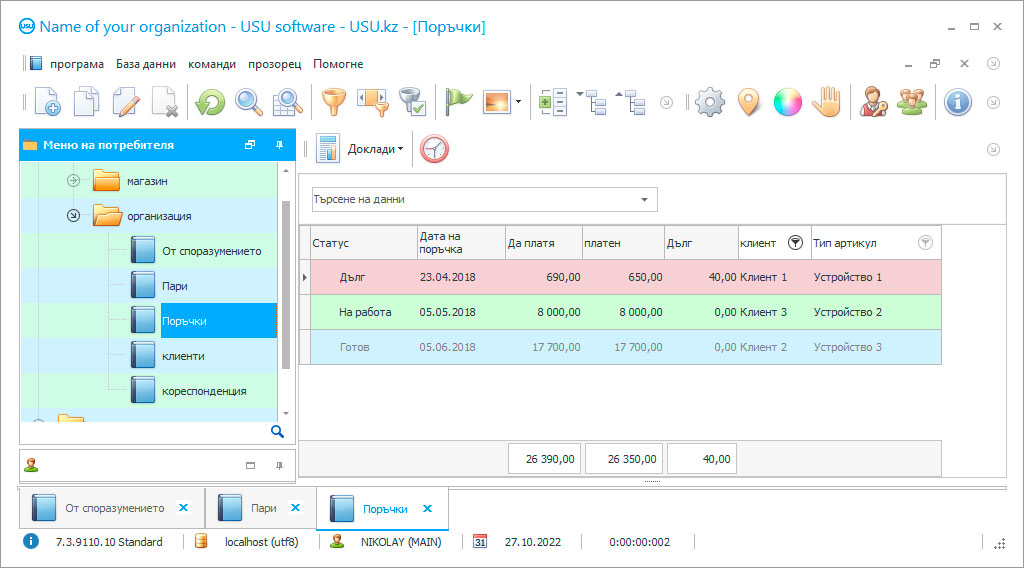The height and width of the screenshot is (568, 1024).
Task: Open the filter funnel tool
Action: (x=332, y=102)
